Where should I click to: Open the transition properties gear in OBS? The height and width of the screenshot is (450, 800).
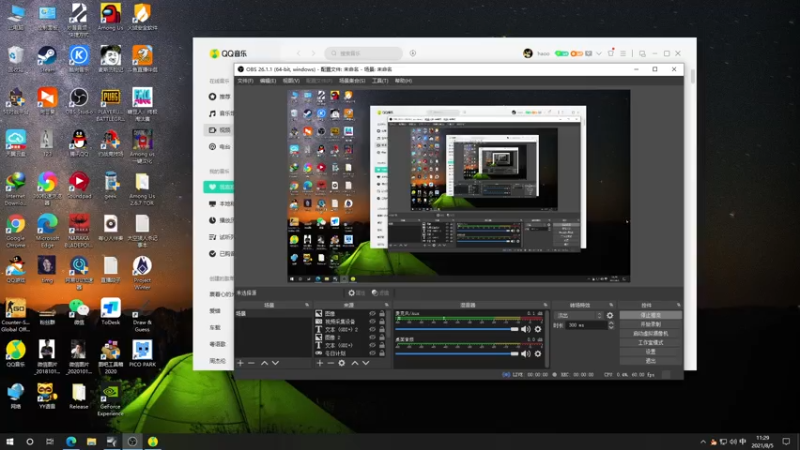click(x=610, y=315)
